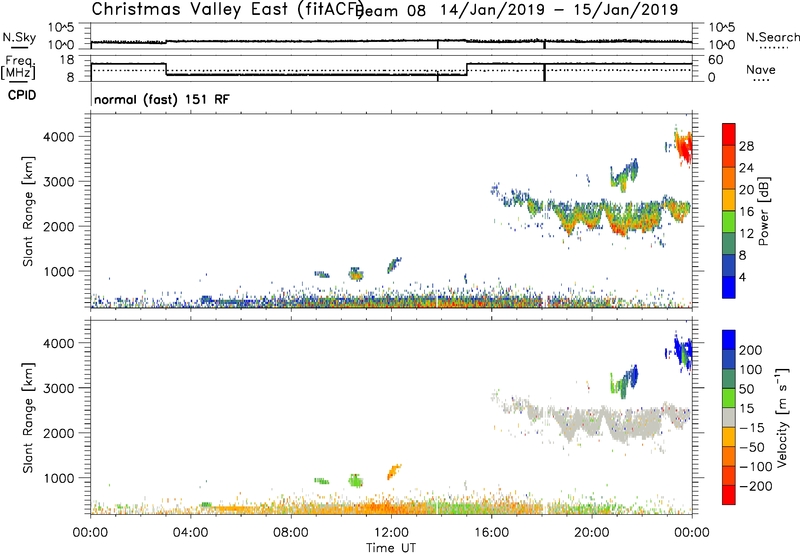Select the date range '14/Jan/2019 - 15/Jan/2019'

[559, 9]
